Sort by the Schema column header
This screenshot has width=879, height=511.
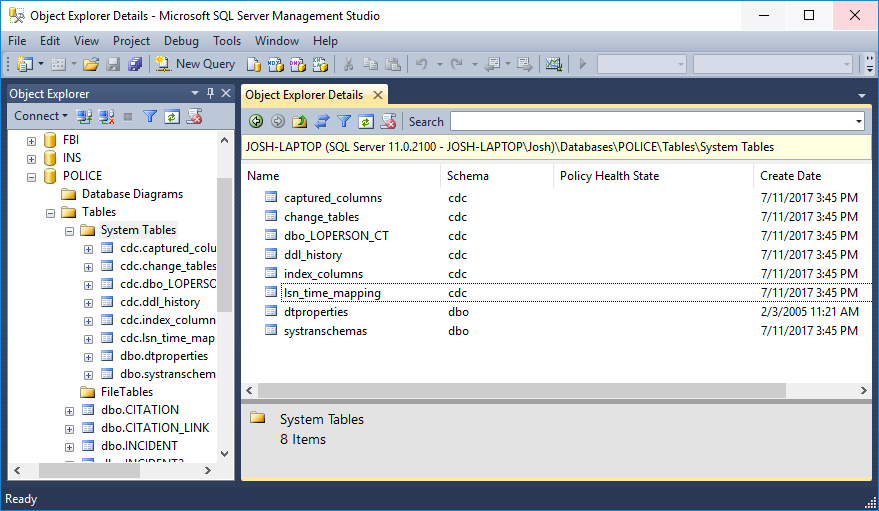click(x=498, y=176)
